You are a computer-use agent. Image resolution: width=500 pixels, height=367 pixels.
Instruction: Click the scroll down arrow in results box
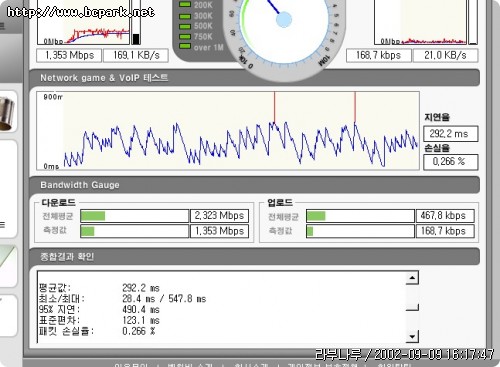[x=412, y=336]
